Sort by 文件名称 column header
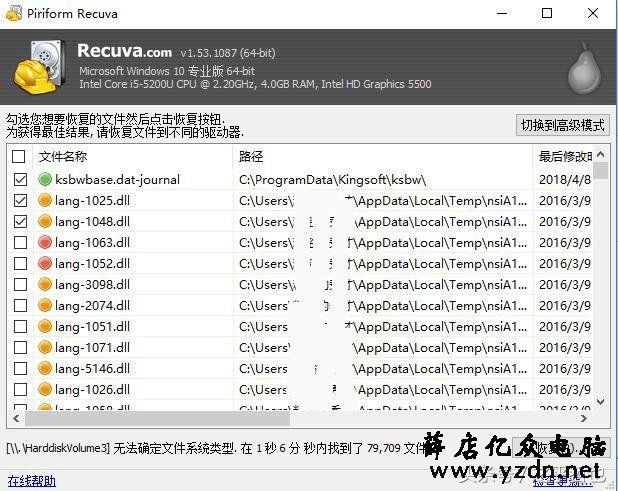 [133, 156]
